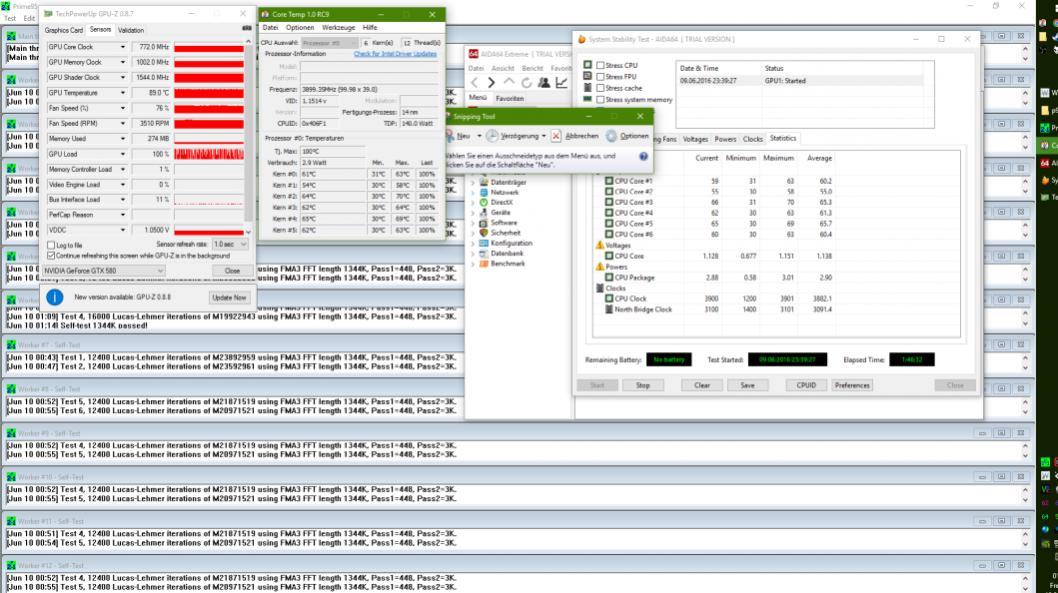Click GPU-Z blue info icon
Image resolution: width=1058 pixels, height=593 pixels.
point(55,297)
